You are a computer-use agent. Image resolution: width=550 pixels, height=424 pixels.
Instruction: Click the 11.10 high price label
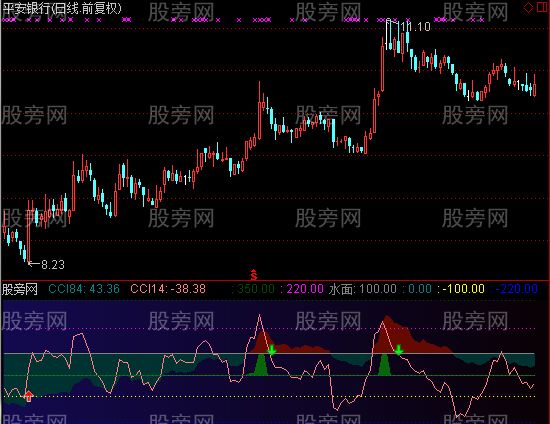pos(415,27)
